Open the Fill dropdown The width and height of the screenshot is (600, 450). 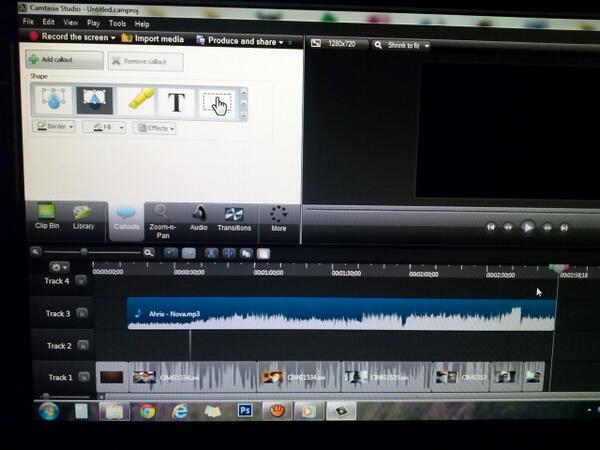104,127
